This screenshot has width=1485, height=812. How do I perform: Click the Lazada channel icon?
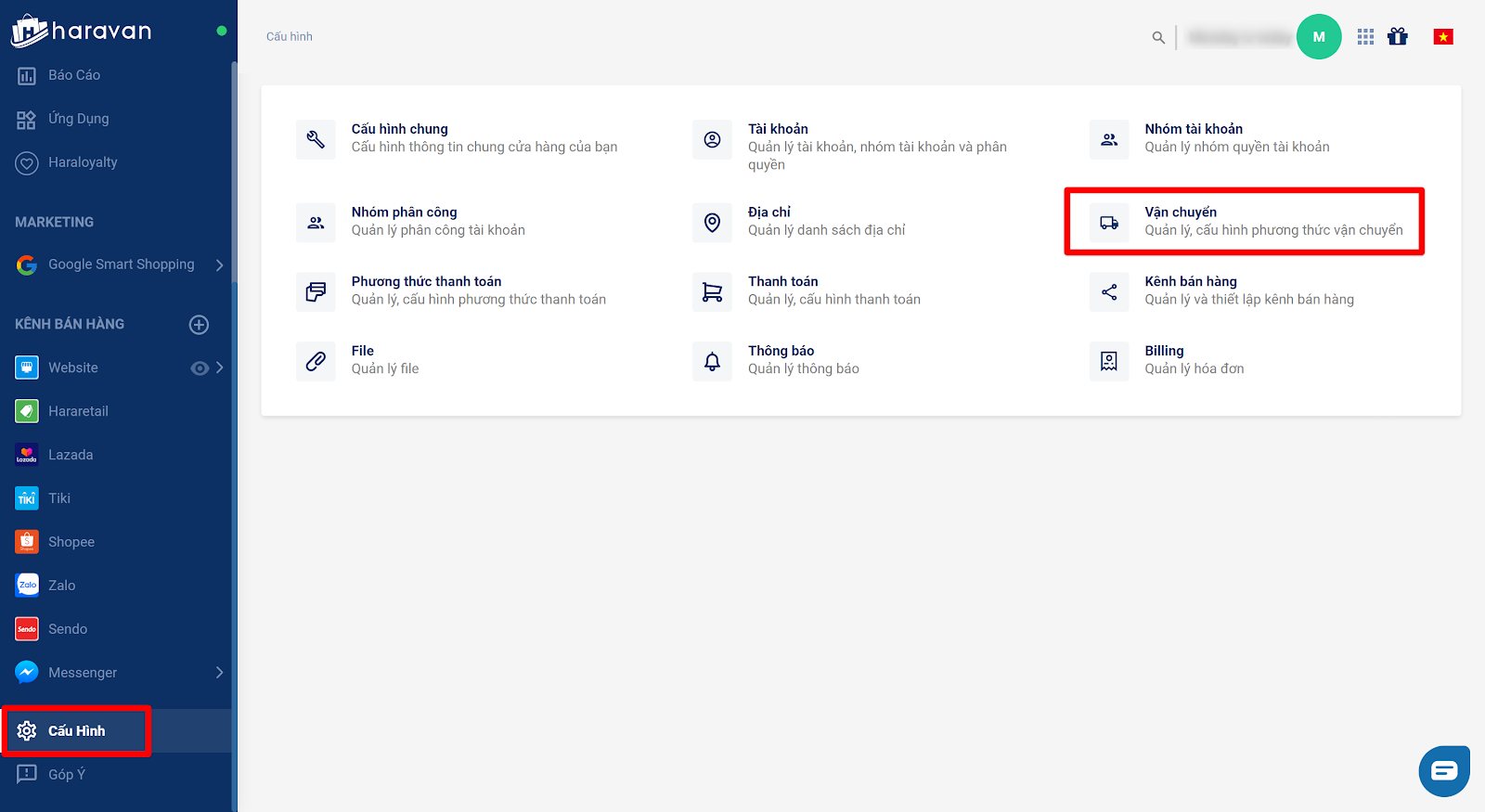point(27,455)
